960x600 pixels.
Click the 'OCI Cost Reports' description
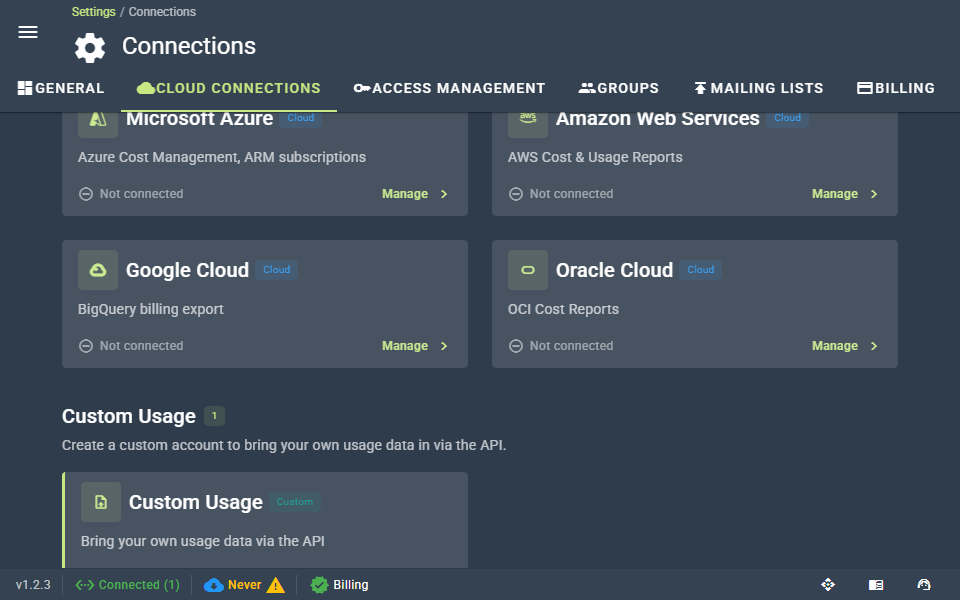(563, 309)
